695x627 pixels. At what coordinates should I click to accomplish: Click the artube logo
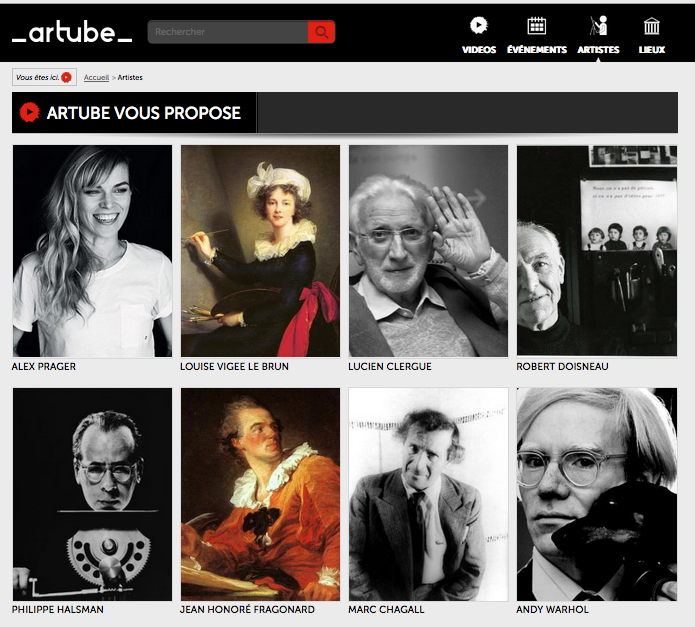click(x=72, y=32)
